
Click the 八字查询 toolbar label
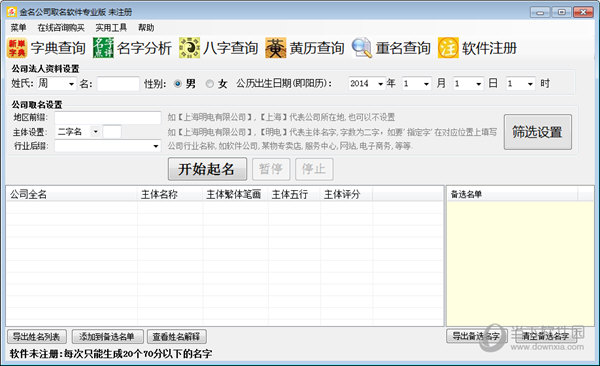[230, 48]
